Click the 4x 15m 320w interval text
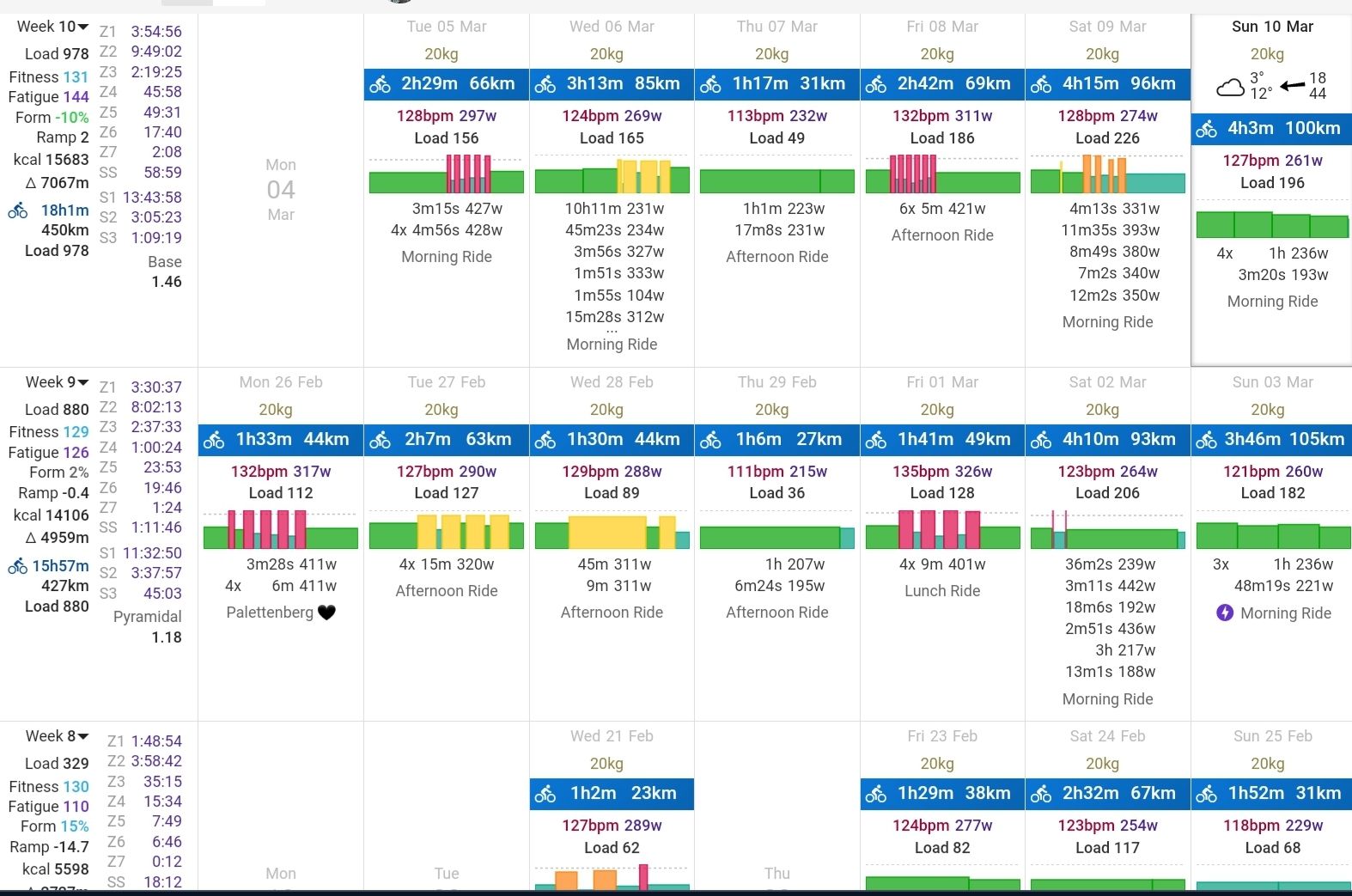 [447, 564]
